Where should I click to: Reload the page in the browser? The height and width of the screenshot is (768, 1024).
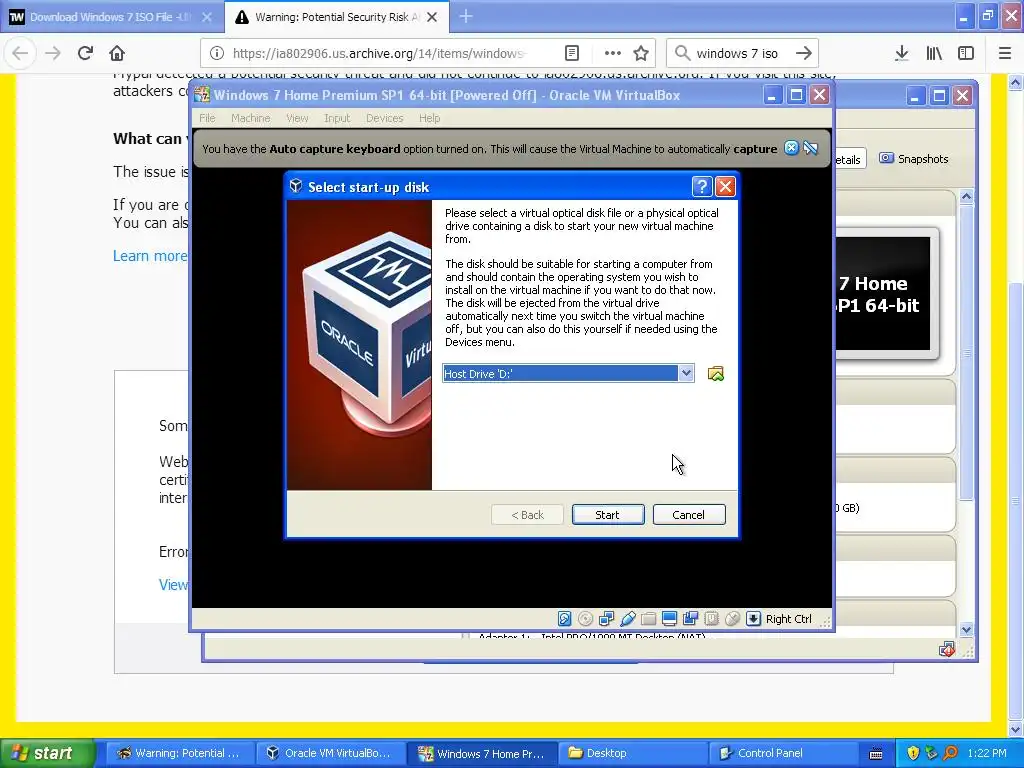pyautogui.click(x=85, y=53)
